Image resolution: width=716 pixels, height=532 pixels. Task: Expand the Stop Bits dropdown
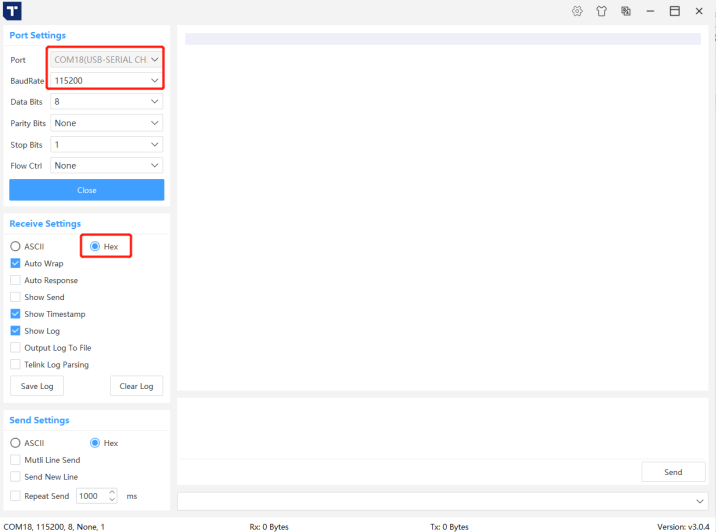106,144
